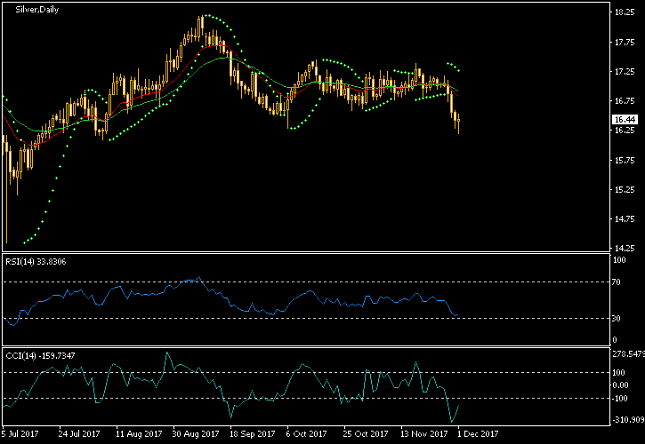Screen dimensions: 645x444
Task: Click the RSI scale value 100
Action: [619, 260]
